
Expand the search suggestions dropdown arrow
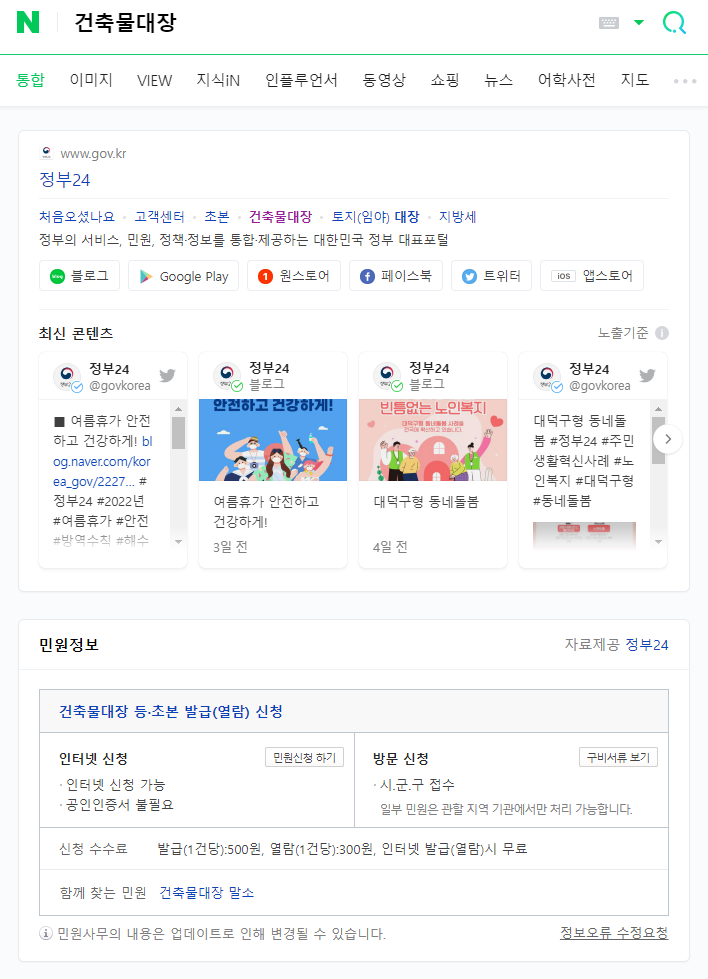coord(639,23)
